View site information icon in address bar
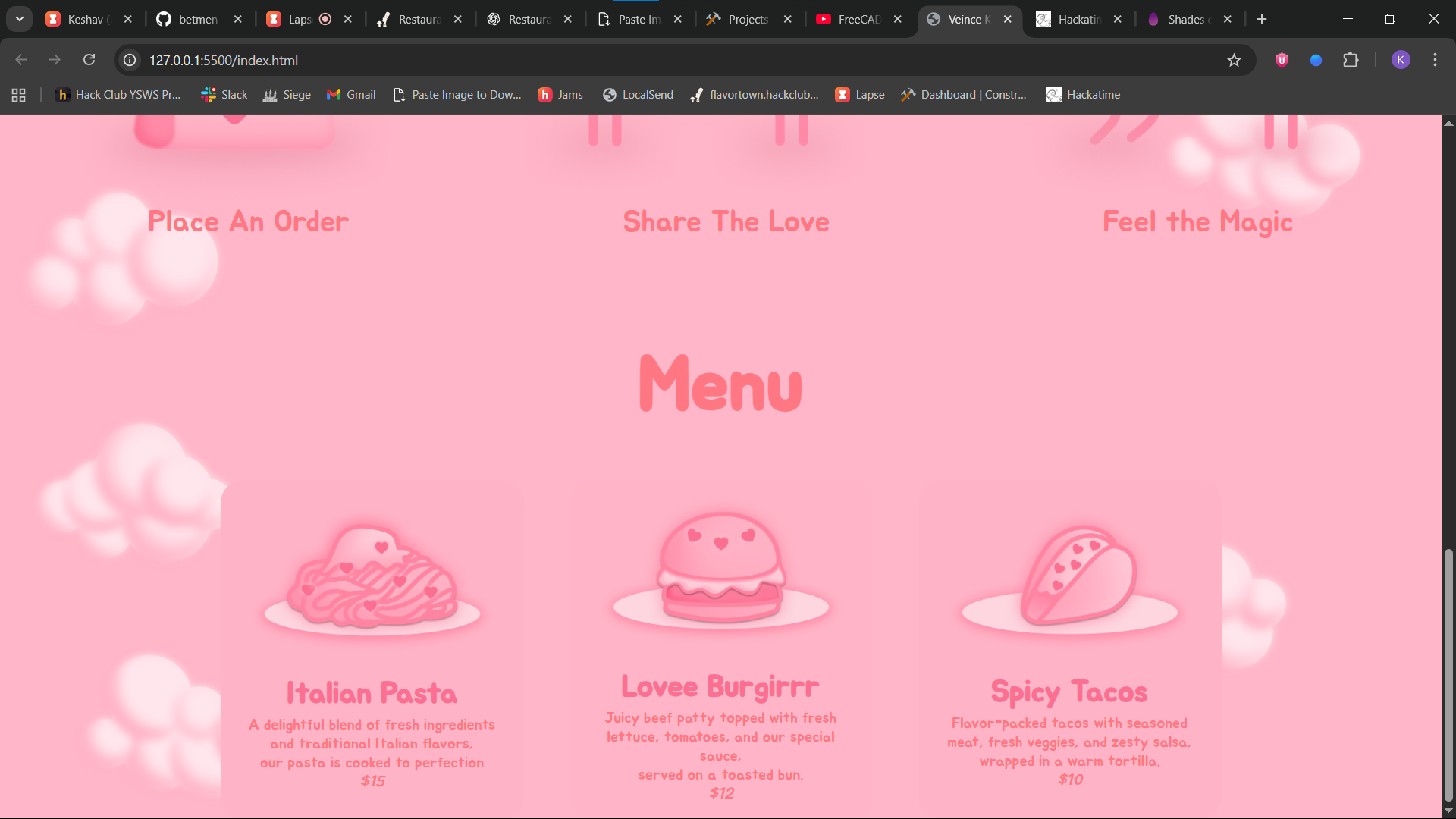The height and width of the screenshot is (819, 1456). coord(130,60)
